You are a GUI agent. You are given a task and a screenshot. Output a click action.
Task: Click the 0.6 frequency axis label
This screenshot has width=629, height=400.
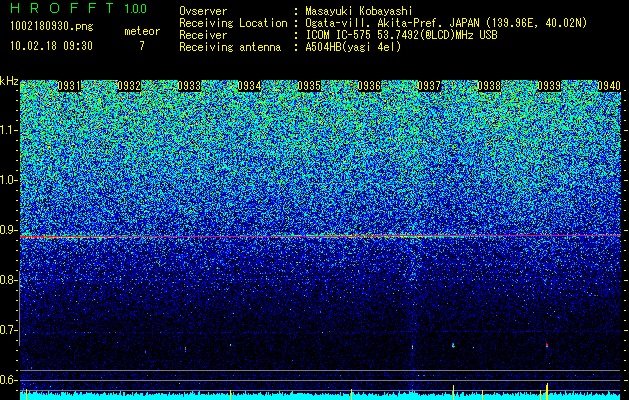(8, 380)
